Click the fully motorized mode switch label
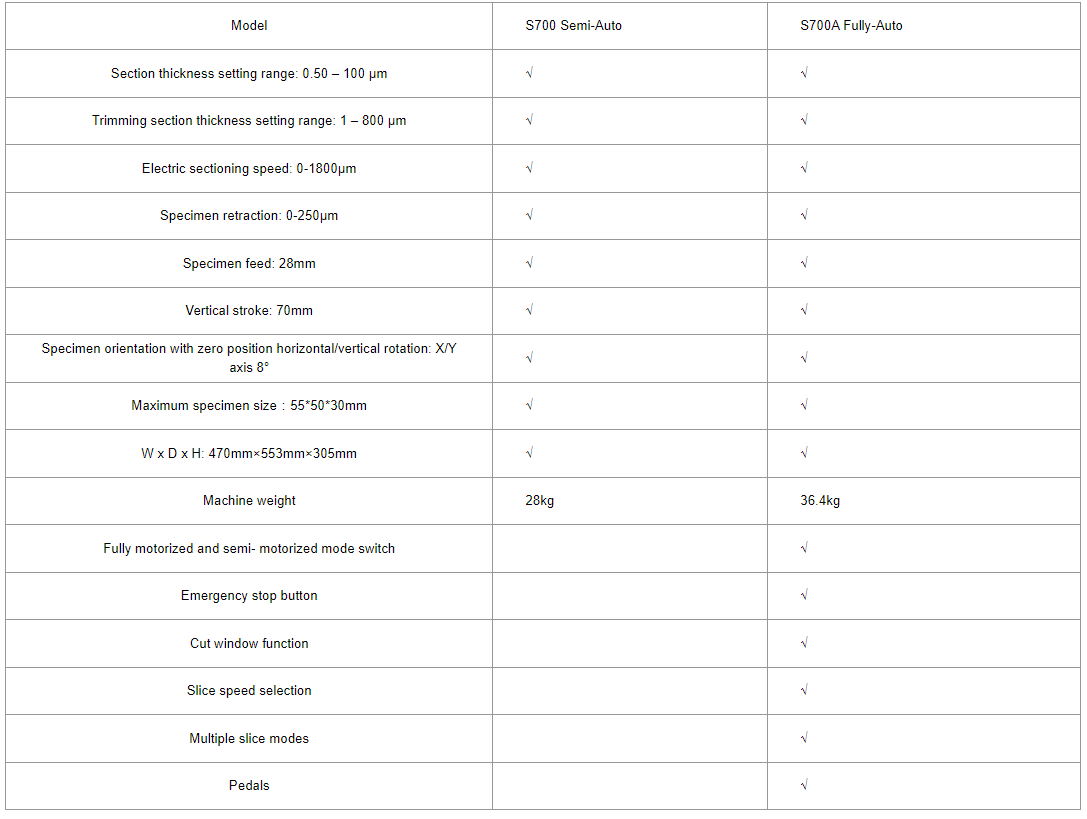 pyautogui.click(x=249, y=548)
